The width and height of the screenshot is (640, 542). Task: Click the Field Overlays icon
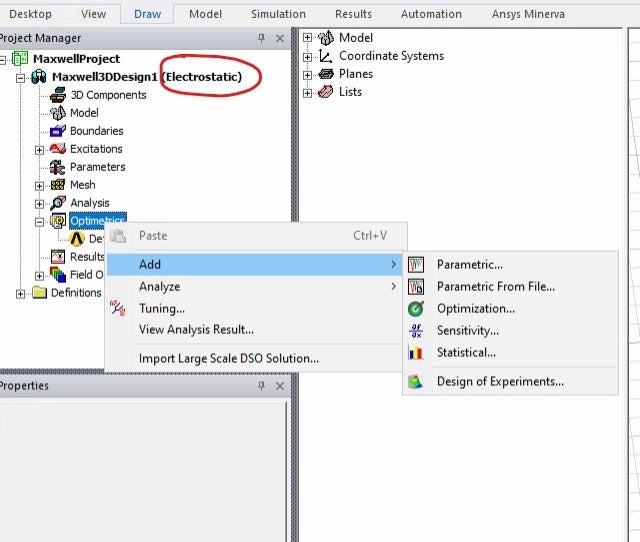58,275
